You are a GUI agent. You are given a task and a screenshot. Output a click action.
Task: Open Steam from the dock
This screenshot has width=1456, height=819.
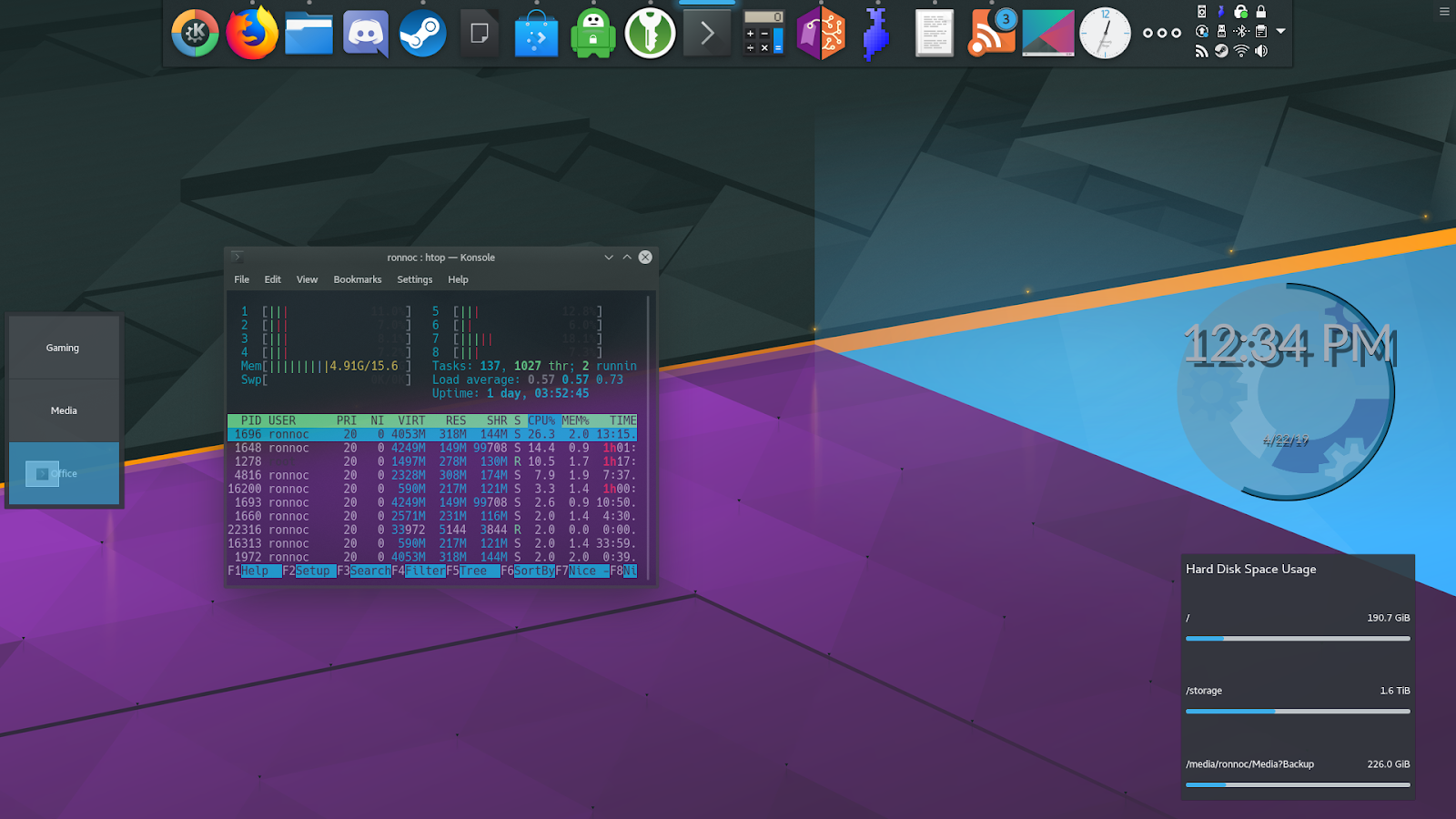[423, 34]
